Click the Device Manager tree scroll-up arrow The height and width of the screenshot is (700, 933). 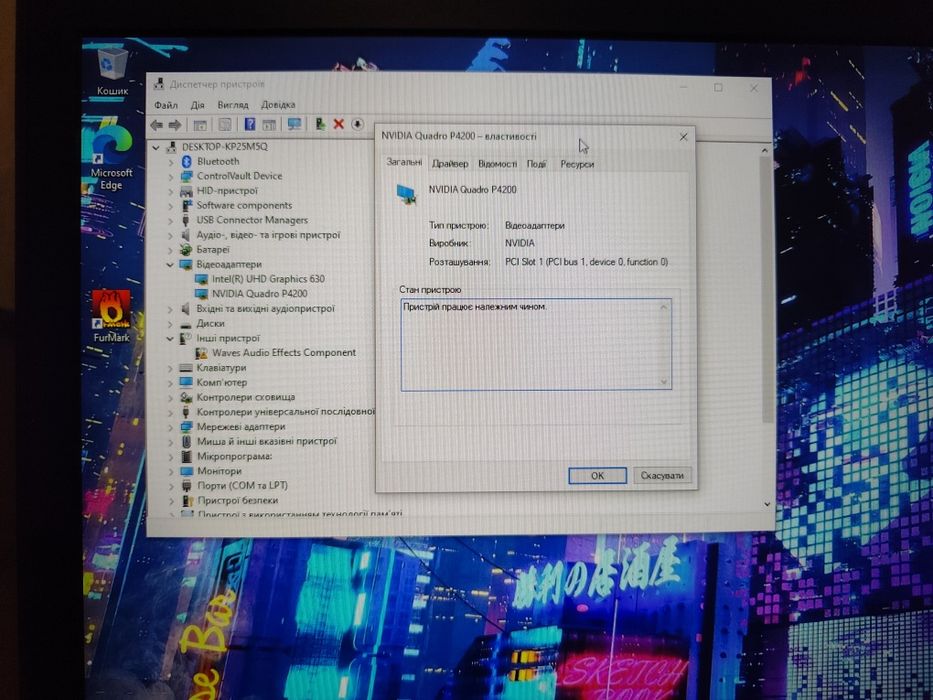[765, 151]
